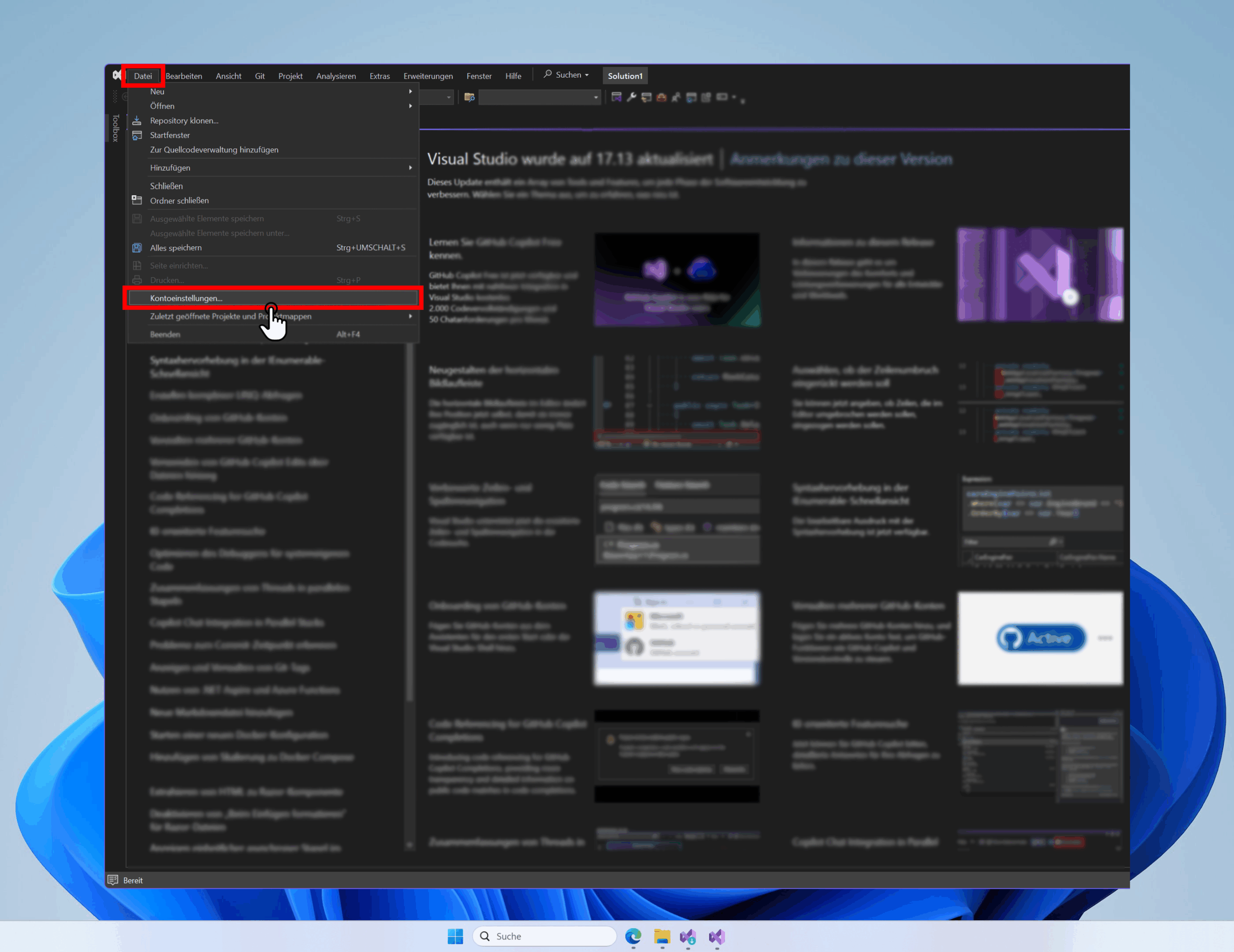This screenshot has width=1234, height=952.
Task: Click the wrench properties toolbar icon
Action: click(631, 97)
